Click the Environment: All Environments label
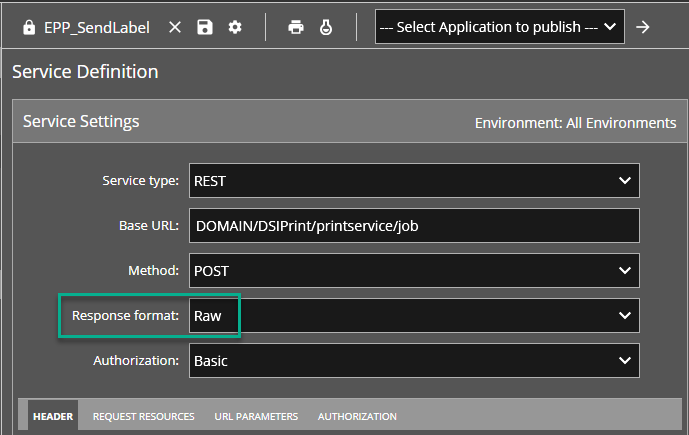The height and width of the screenshot is (435, 689). click(x=575, y=123)
